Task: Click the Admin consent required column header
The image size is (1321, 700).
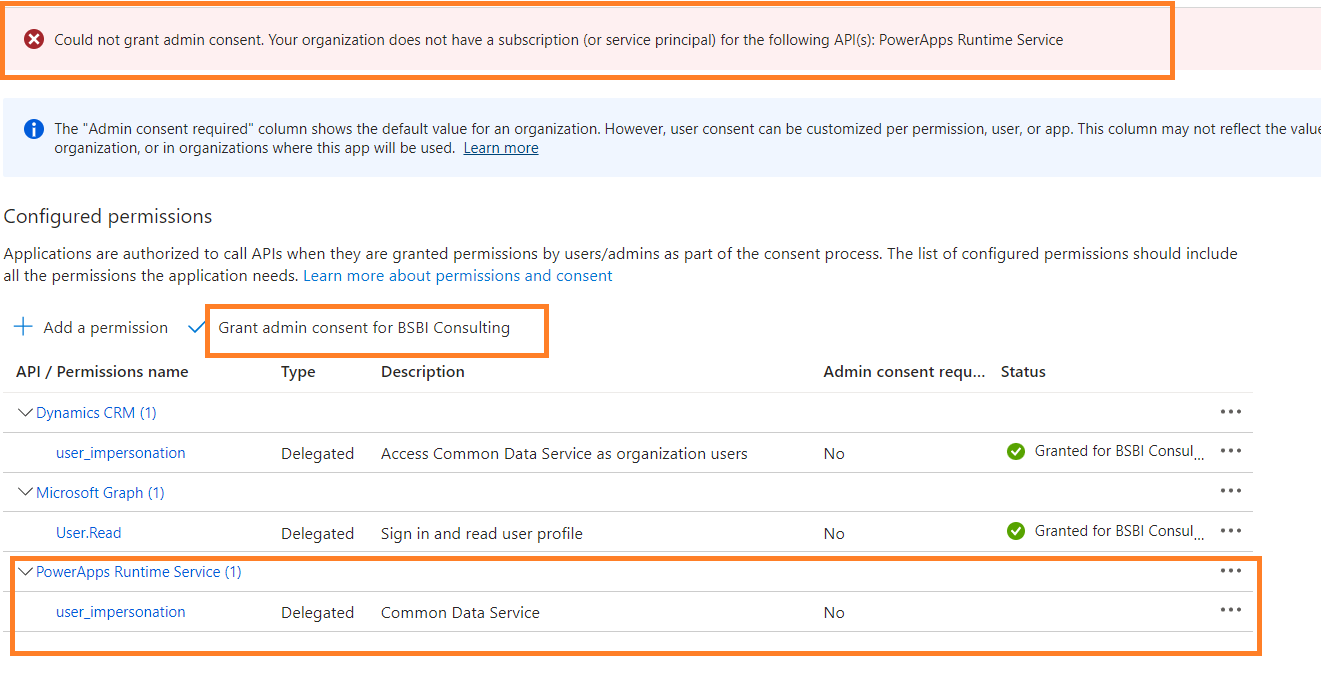Action: [x=904, y=372]
